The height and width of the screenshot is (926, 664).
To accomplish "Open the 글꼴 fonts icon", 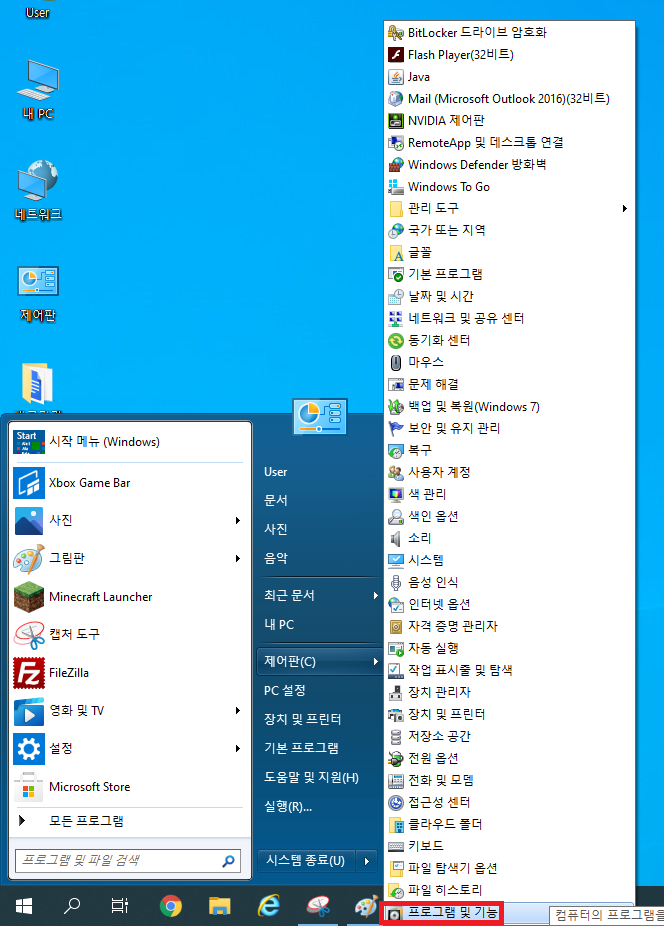I will 396,253.
